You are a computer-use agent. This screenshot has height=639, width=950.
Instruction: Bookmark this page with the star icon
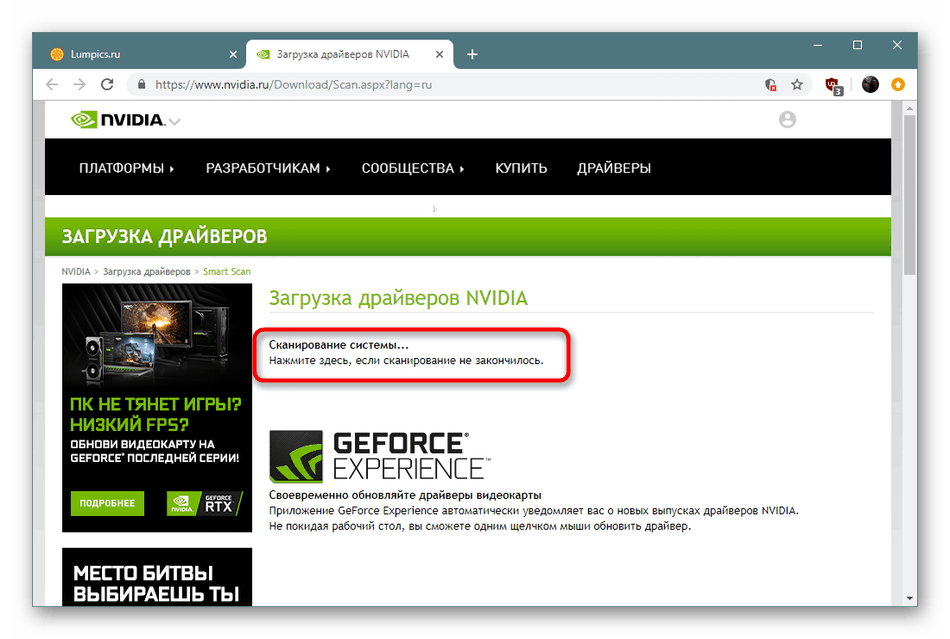[797, 85]
